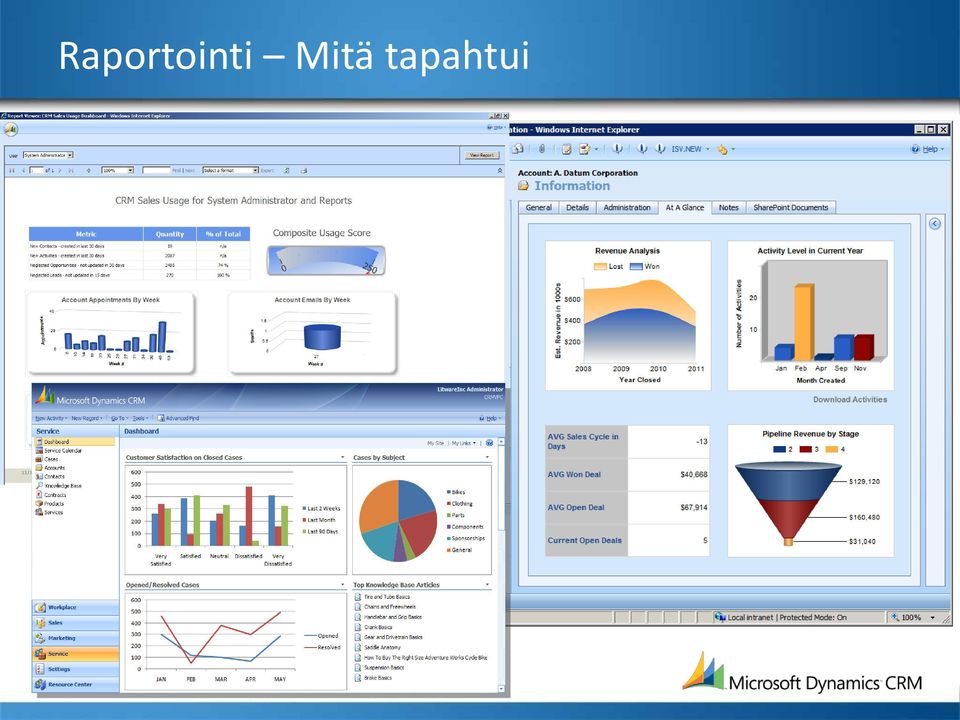Open the User dropdown in Report Viewer
Screen dimensions: 960x720
(48, 156)
